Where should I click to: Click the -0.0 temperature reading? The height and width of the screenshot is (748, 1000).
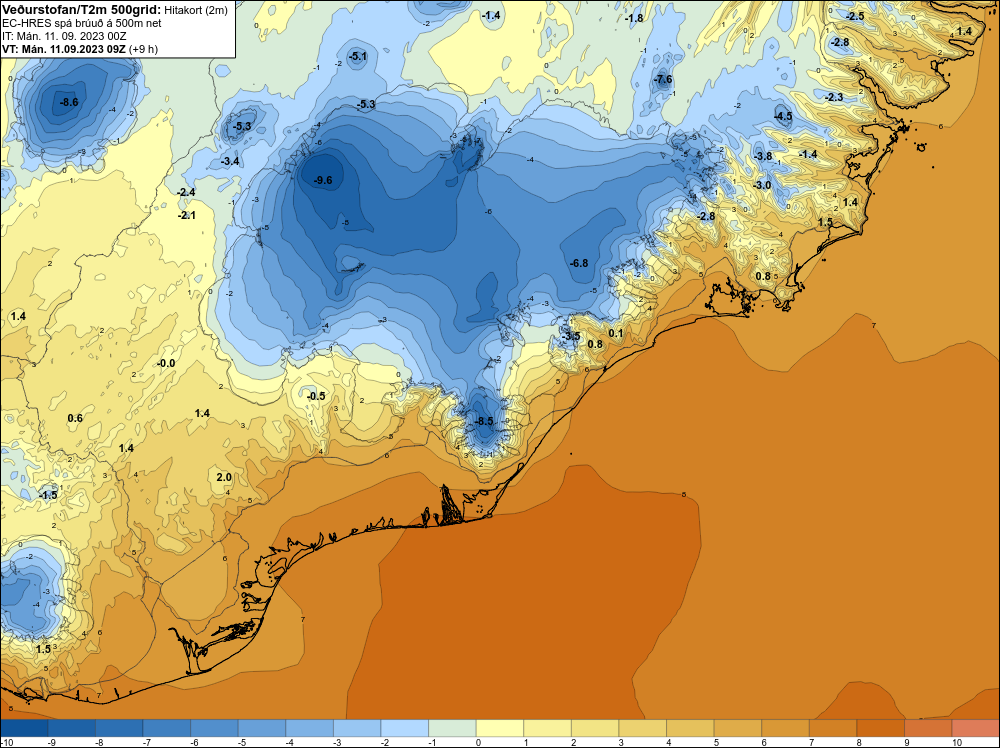(166, 363)
